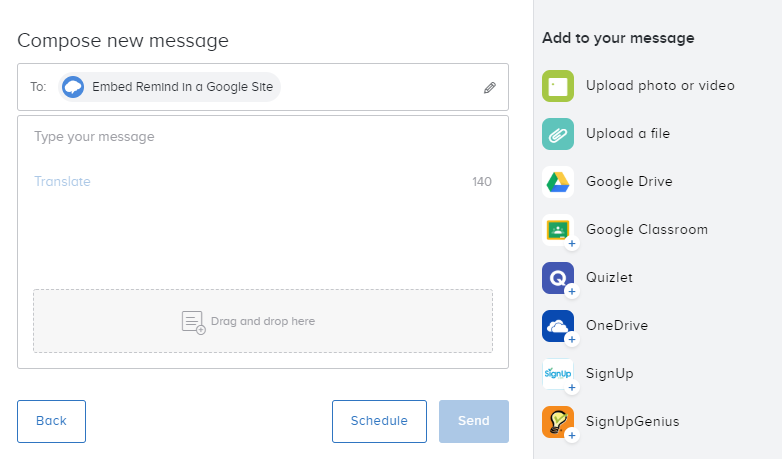Screen dimensions: 782x459
Task: Select the Google Drive text option
Action: [629, 182]
